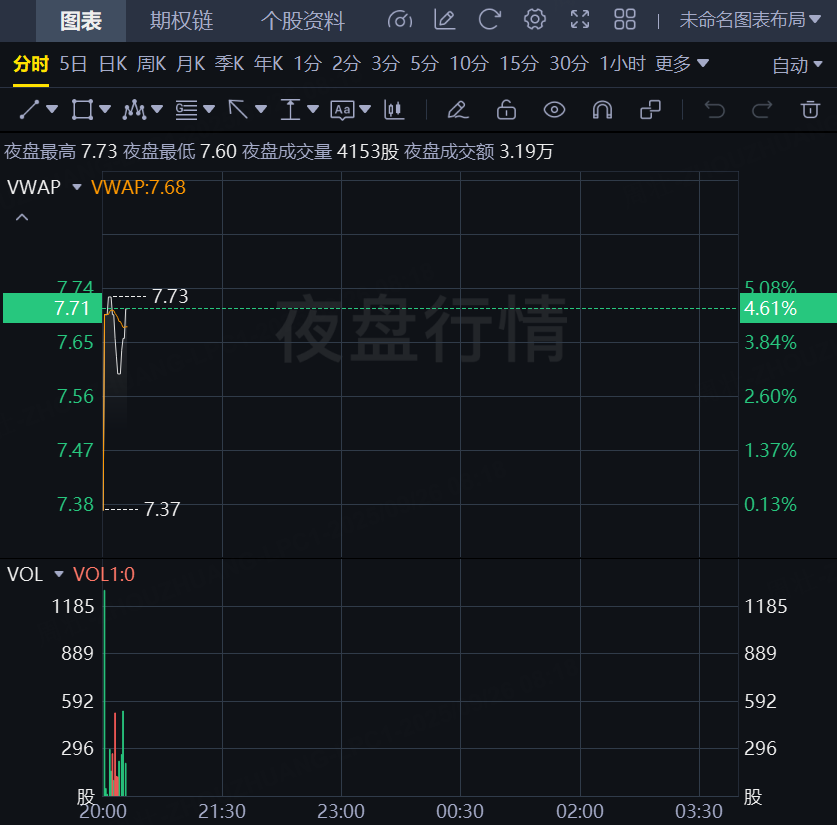Click the refresh chart icon
Viewport: 837px width, 825px height.
coord(489,20)
